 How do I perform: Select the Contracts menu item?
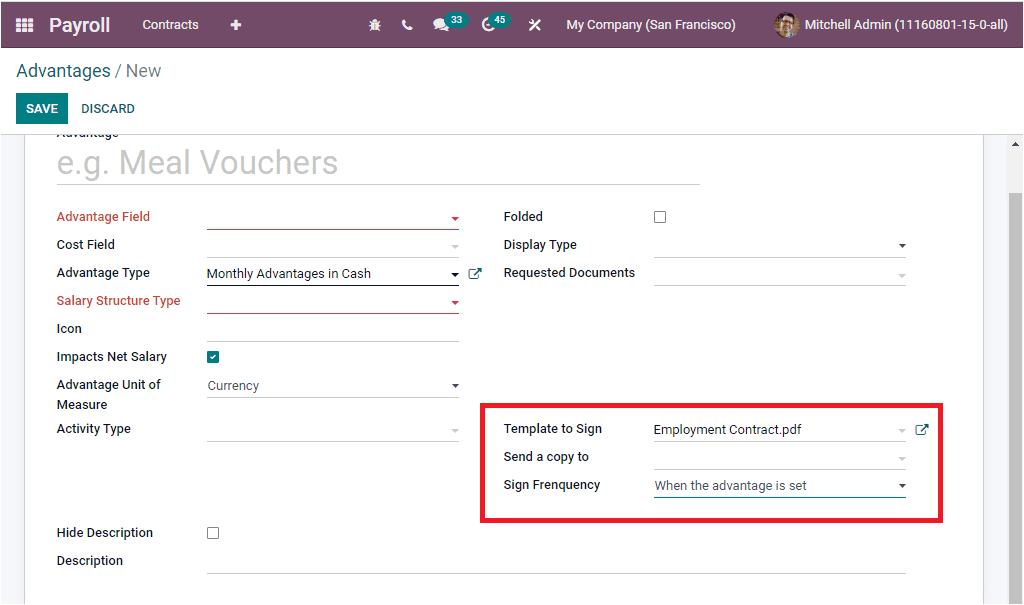coord(170,24)
